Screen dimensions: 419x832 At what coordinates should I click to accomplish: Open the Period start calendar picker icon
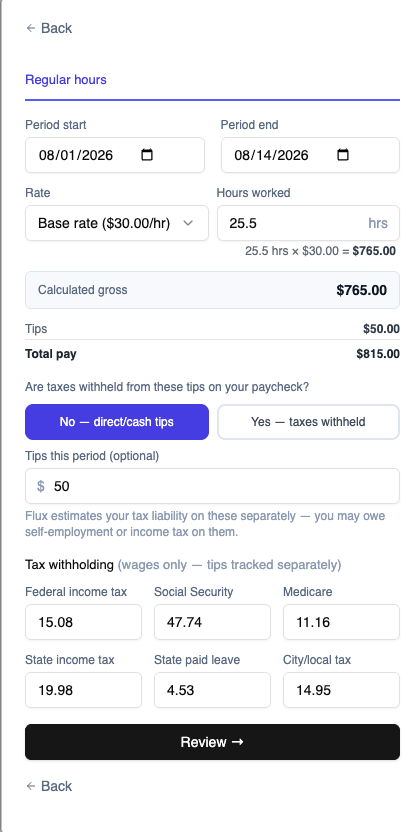point(147,155)
